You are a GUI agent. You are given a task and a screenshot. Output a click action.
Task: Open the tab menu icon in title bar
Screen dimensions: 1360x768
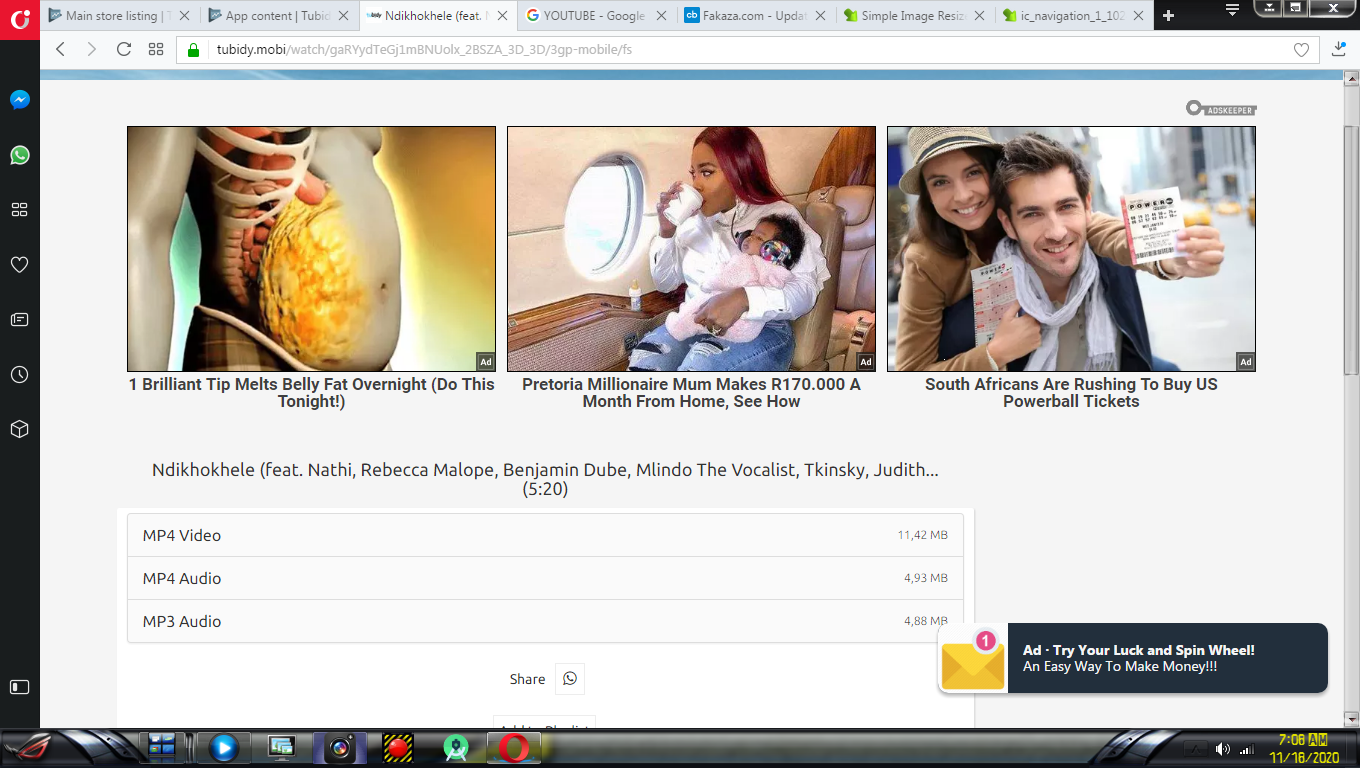pos(1232,9)
